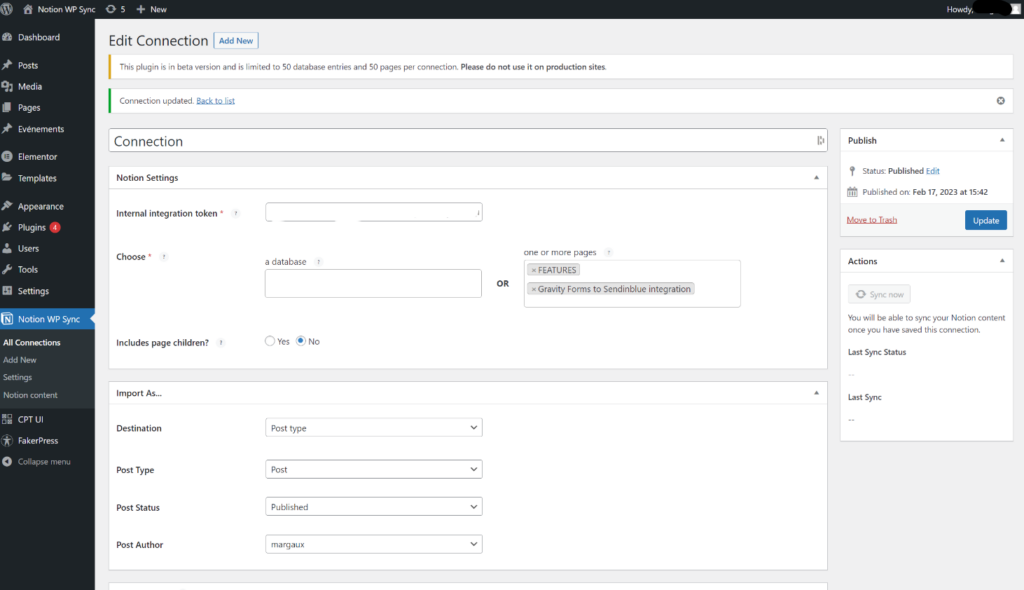Click the database selection input field
This screenshot has width=1024, height=590.
point(373,283)
